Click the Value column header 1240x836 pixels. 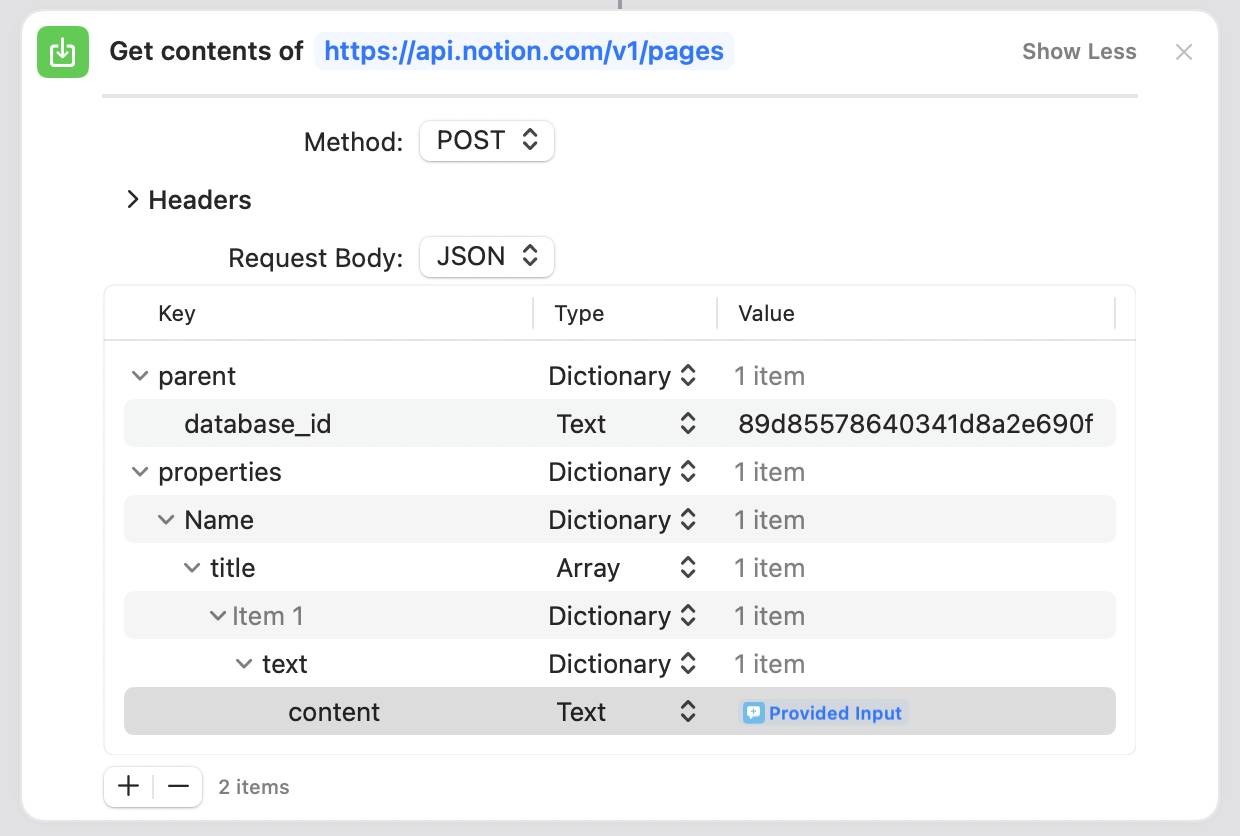[x=766, y=313]
